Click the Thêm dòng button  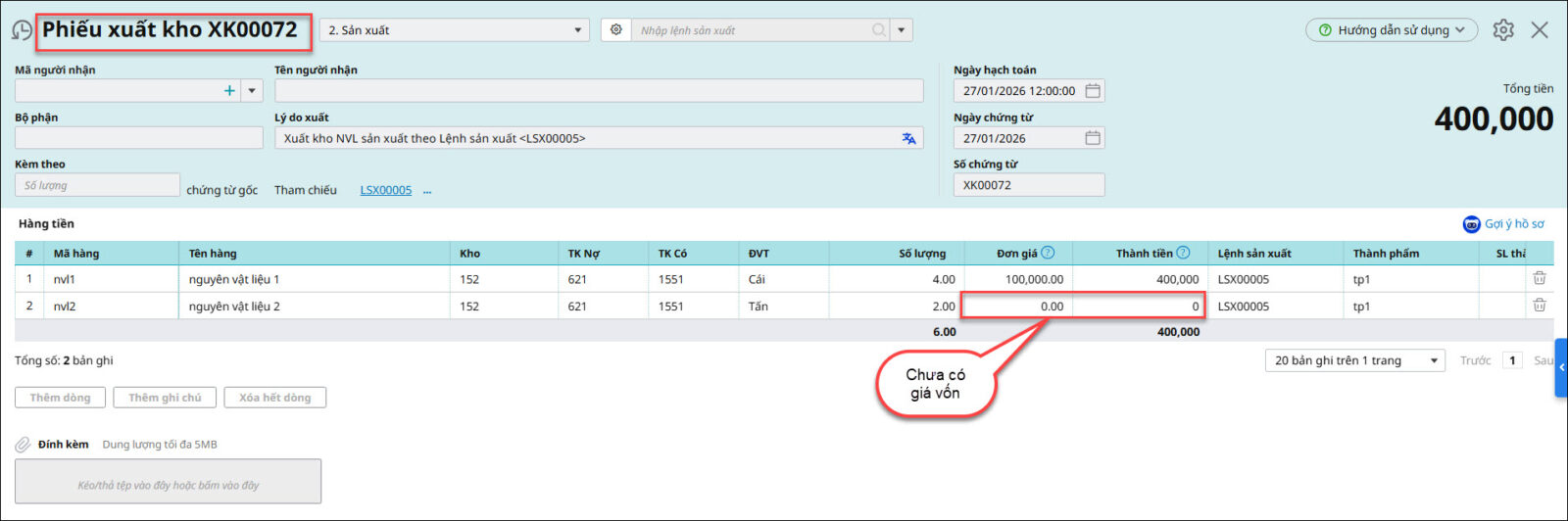click(x=60, y=398)
